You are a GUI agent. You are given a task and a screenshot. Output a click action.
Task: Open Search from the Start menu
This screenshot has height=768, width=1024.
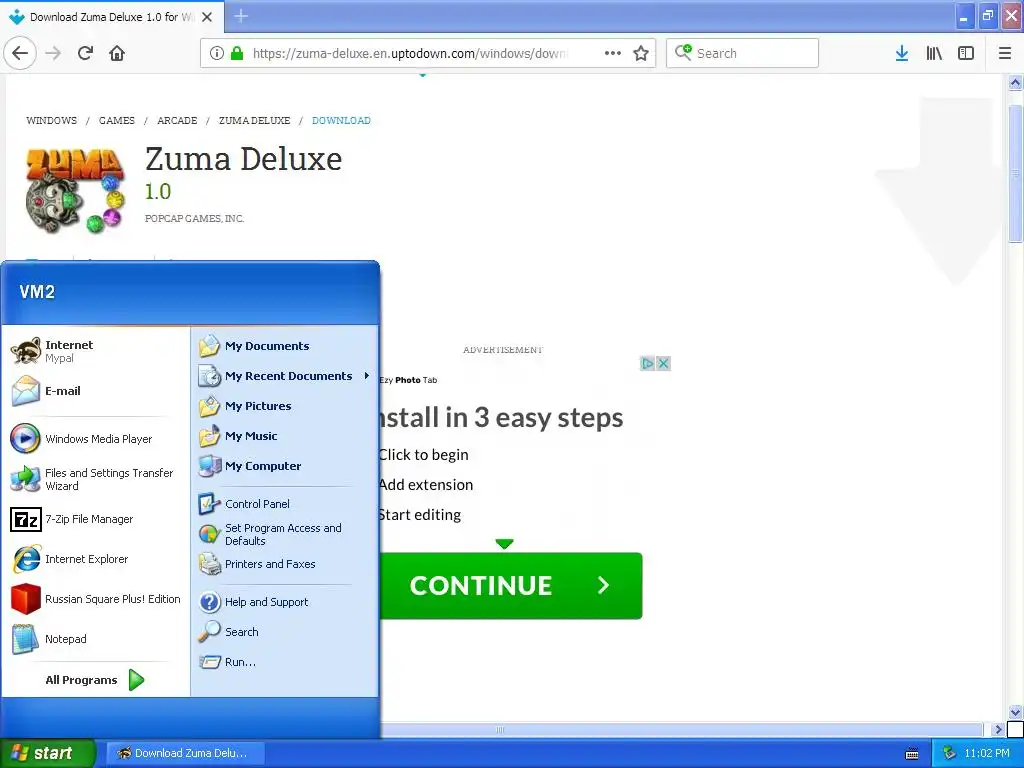pyautogui.click(x=284, y=632)
